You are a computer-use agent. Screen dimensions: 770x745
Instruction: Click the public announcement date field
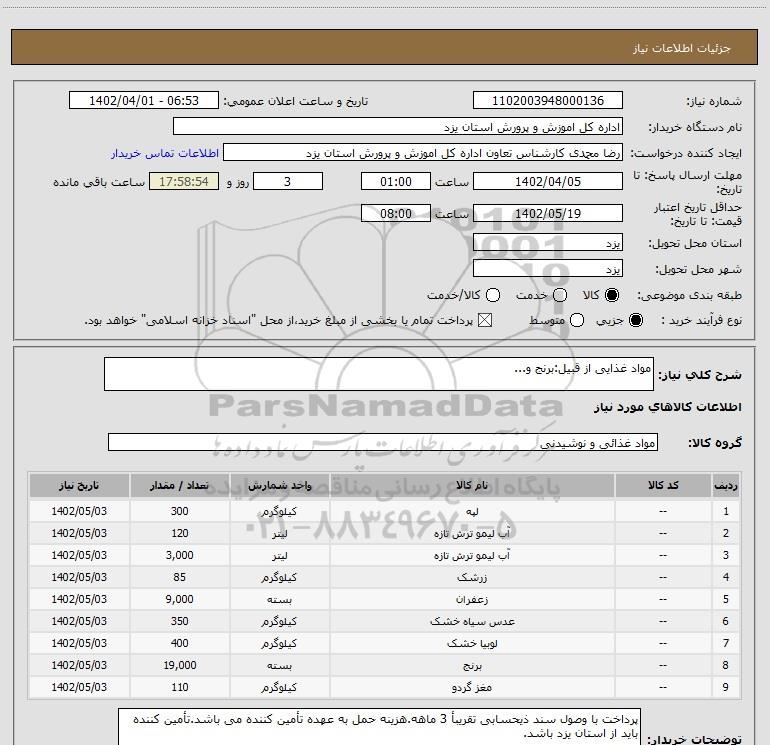pos(144,101)
